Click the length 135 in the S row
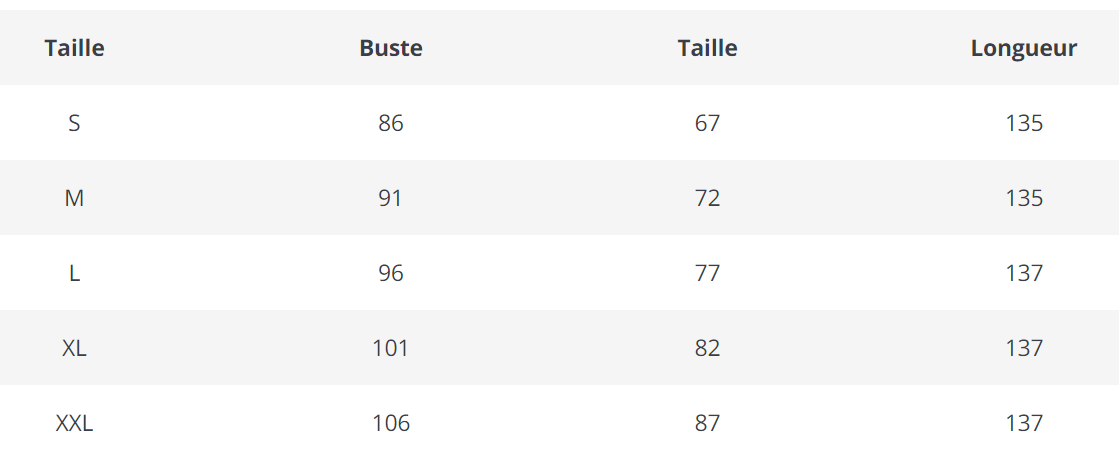The image size is (1119, 472). pos(1024,123)
